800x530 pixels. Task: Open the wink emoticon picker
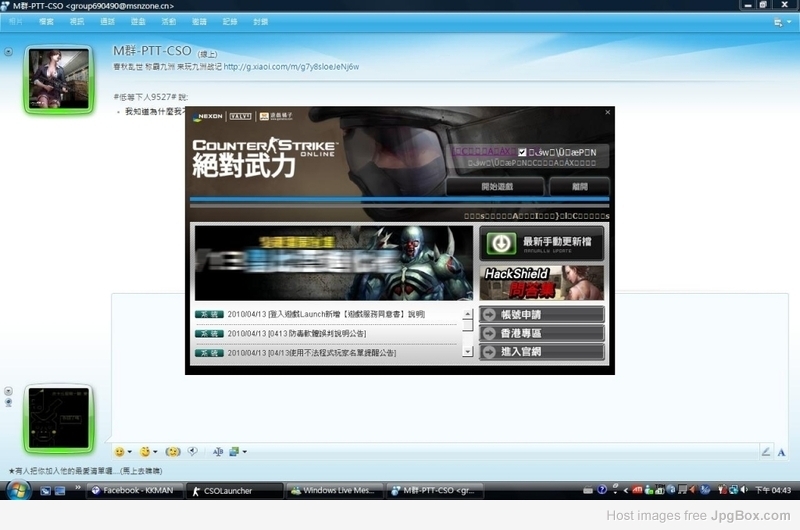pyautogui.click(x=146, y=452)
